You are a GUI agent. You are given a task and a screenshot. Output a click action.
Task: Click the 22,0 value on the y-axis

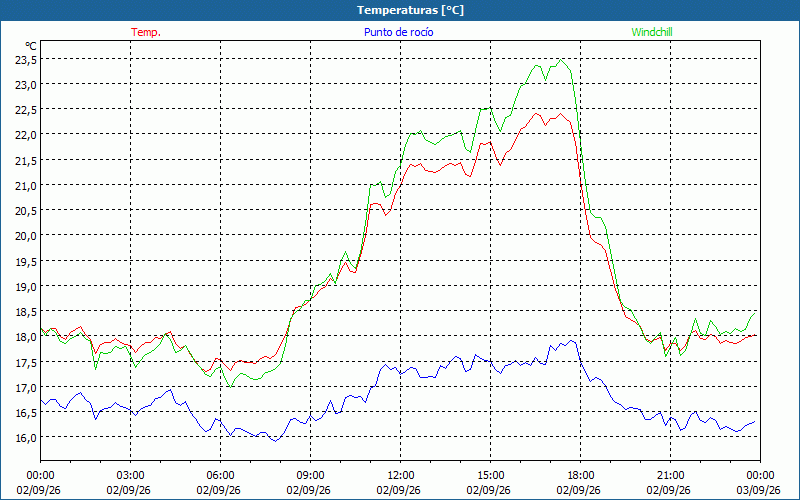click(x=27, y=135)
